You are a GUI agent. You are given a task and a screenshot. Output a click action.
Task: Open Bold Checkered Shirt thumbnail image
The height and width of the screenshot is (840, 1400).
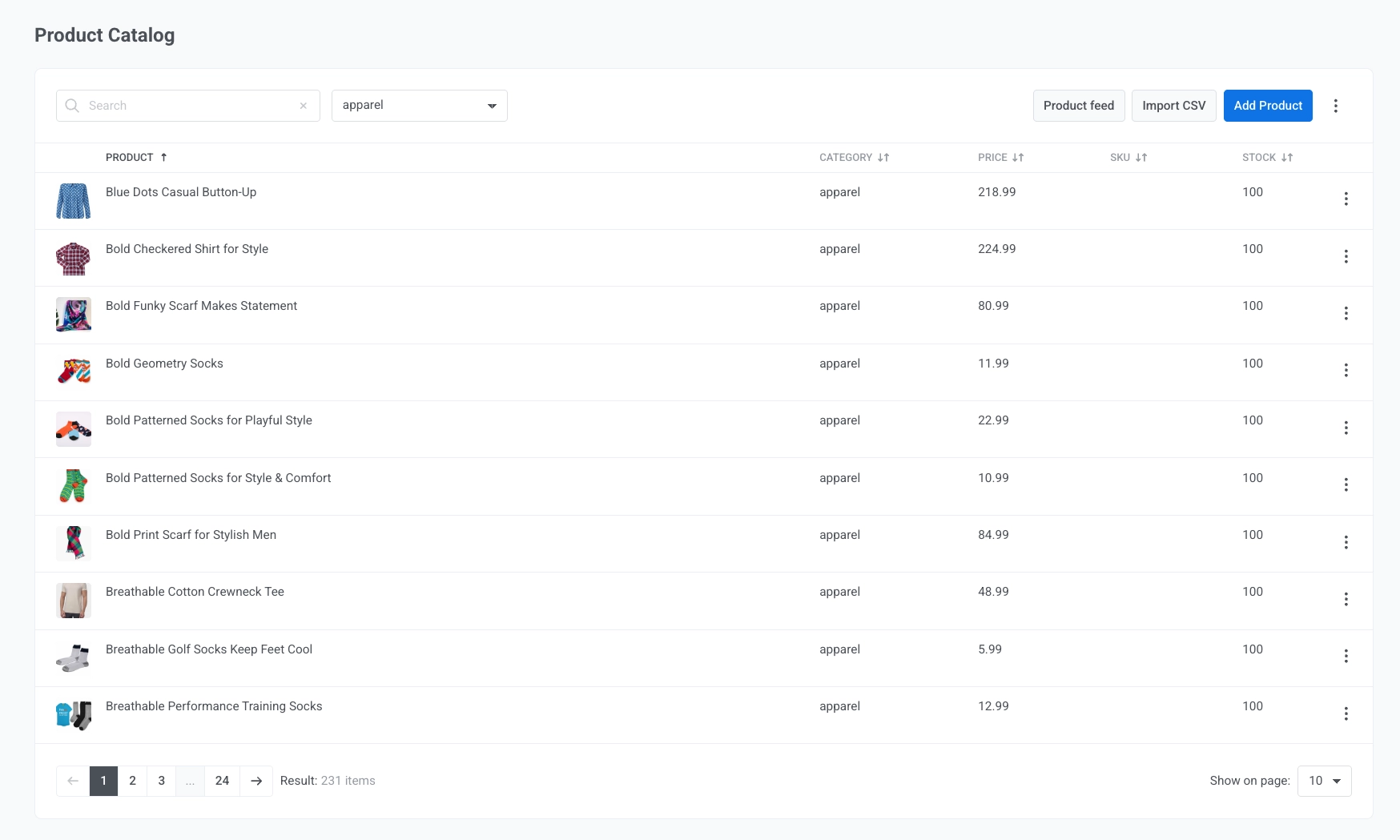pyautogui.click(x=74, y=258)
